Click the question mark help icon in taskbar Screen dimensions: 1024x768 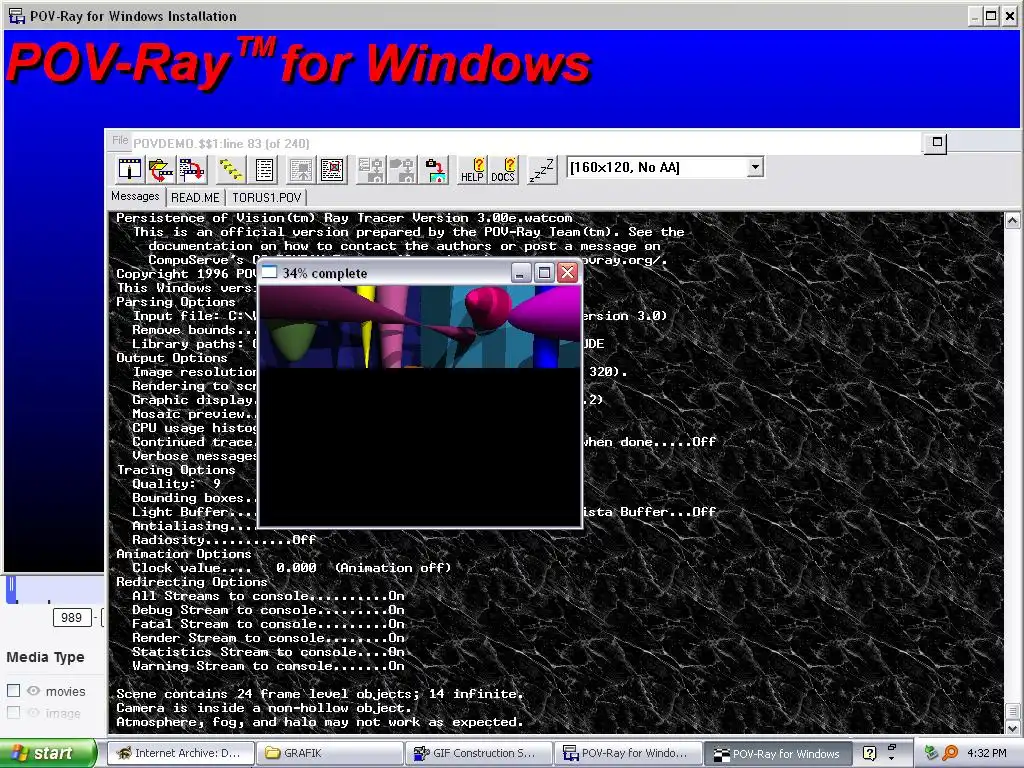coord(869,753)
